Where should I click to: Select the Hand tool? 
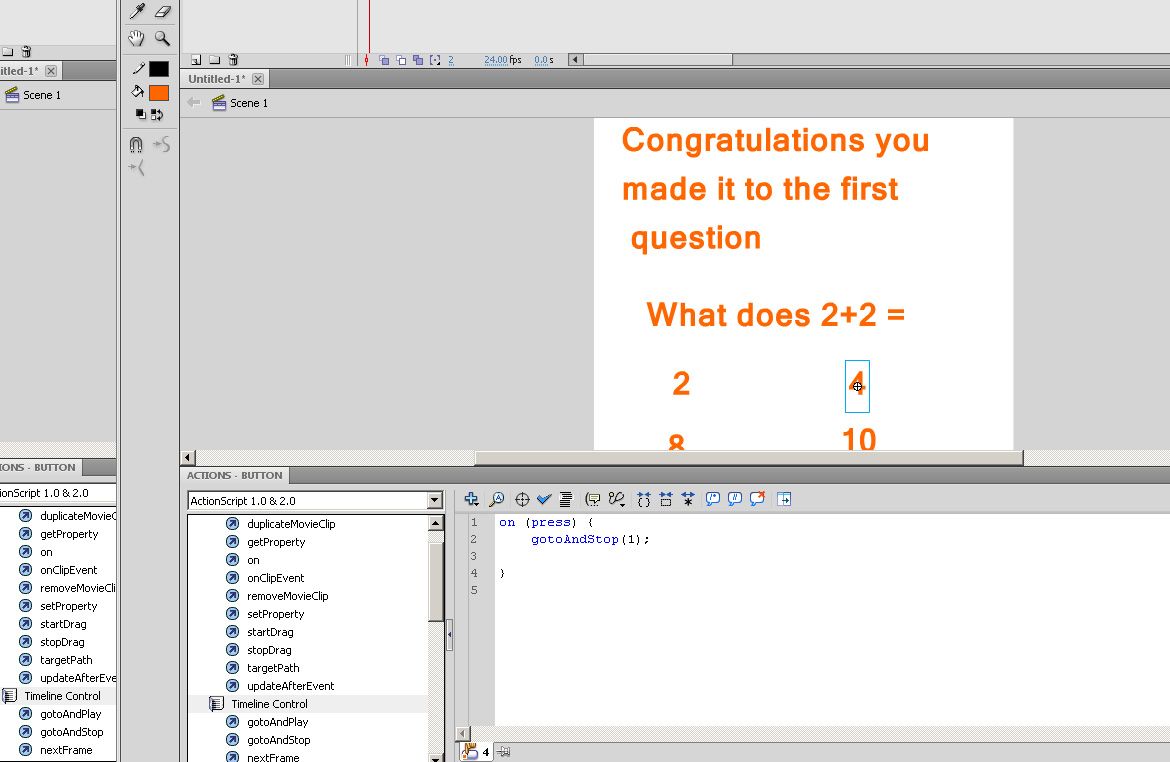coord(137,38)
